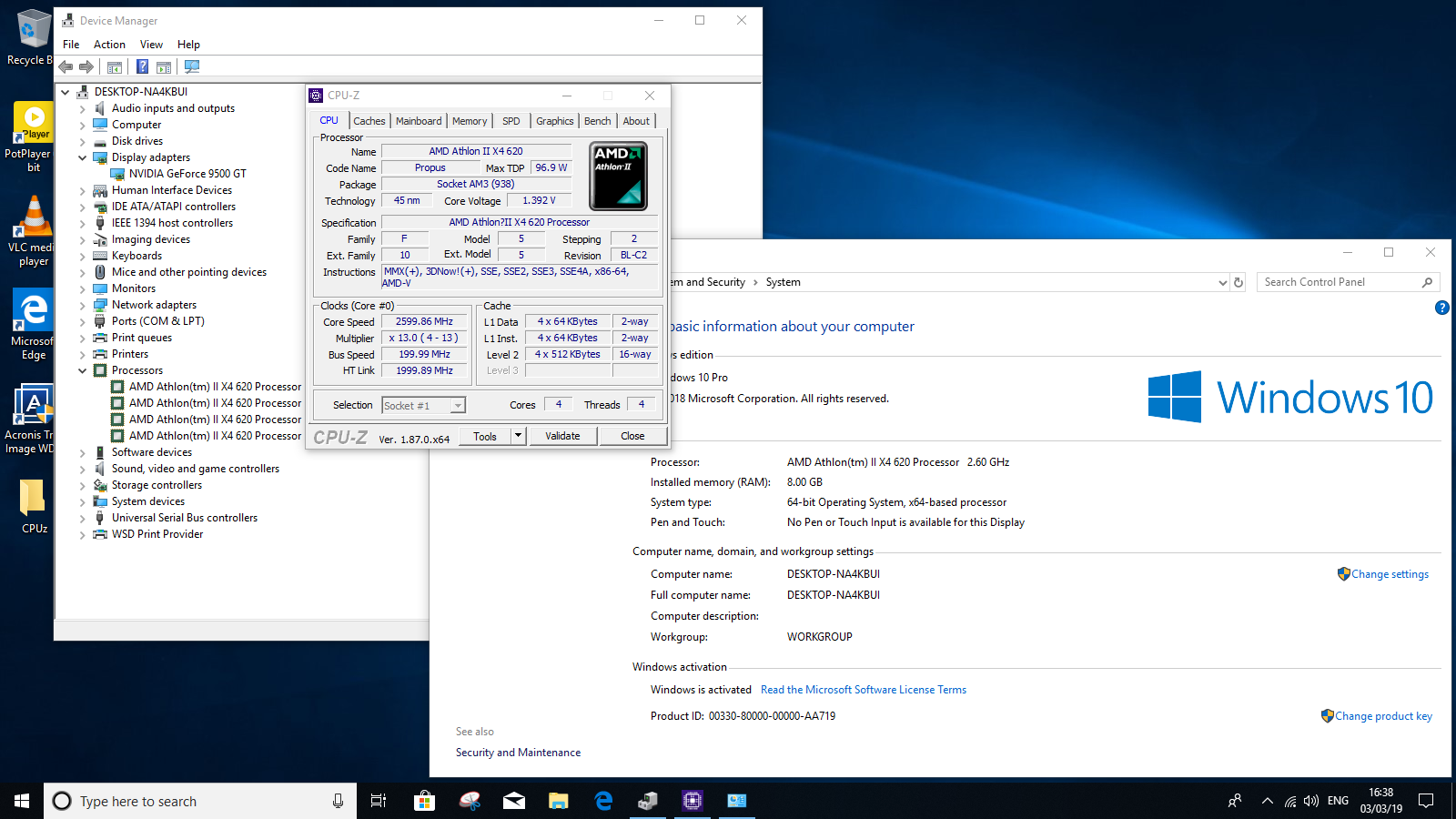Open the Microsoft Store taskbar icon
1456x819 pixels.
(424, 801)
